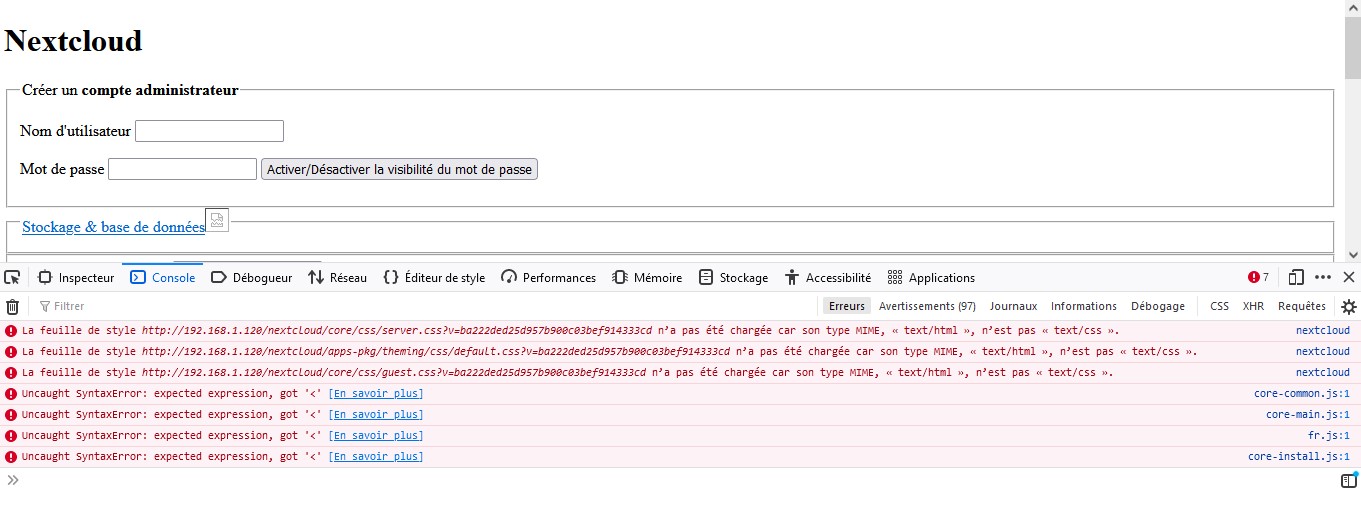Click the red error count badge
Screen dimensions: 1361x510
[1258, 277]
